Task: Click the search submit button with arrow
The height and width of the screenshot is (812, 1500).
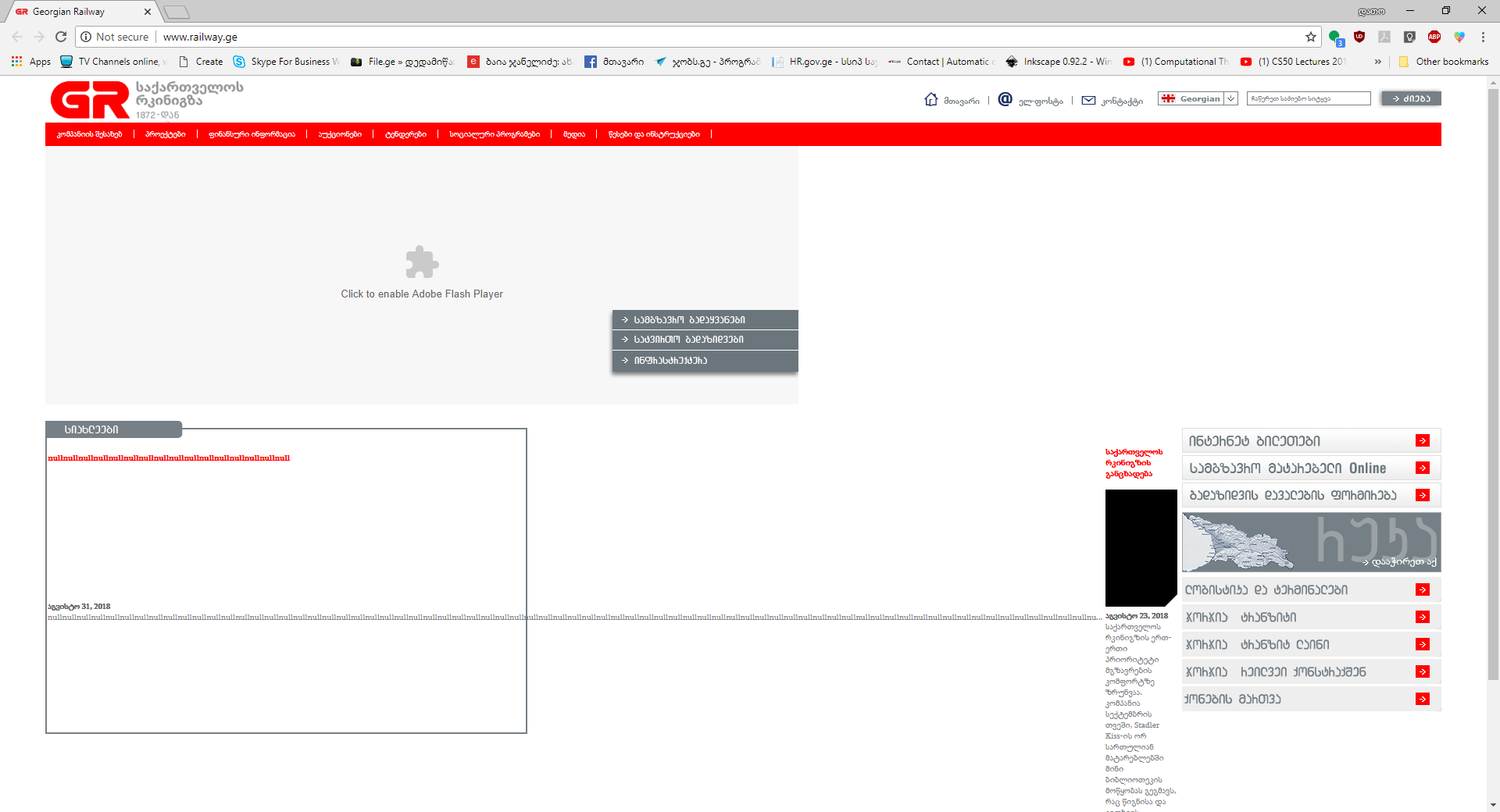Action: tap(1411, 98)
